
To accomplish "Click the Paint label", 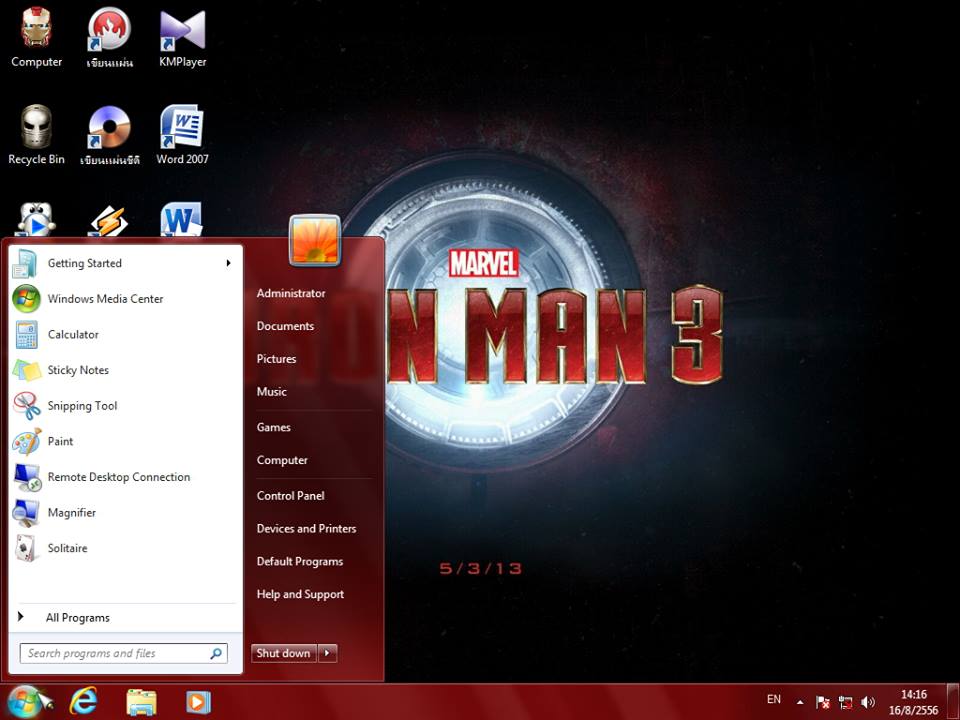I will pos(60,441).
